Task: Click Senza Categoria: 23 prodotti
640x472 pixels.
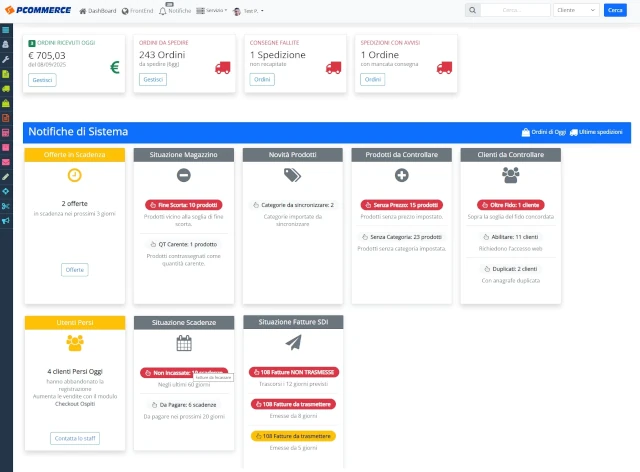Action: point(402,237)
